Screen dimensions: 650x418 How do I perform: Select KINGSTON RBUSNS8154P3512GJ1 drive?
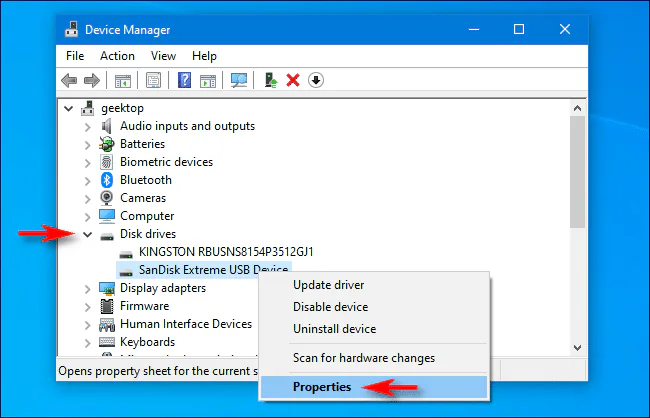(226, 252)
